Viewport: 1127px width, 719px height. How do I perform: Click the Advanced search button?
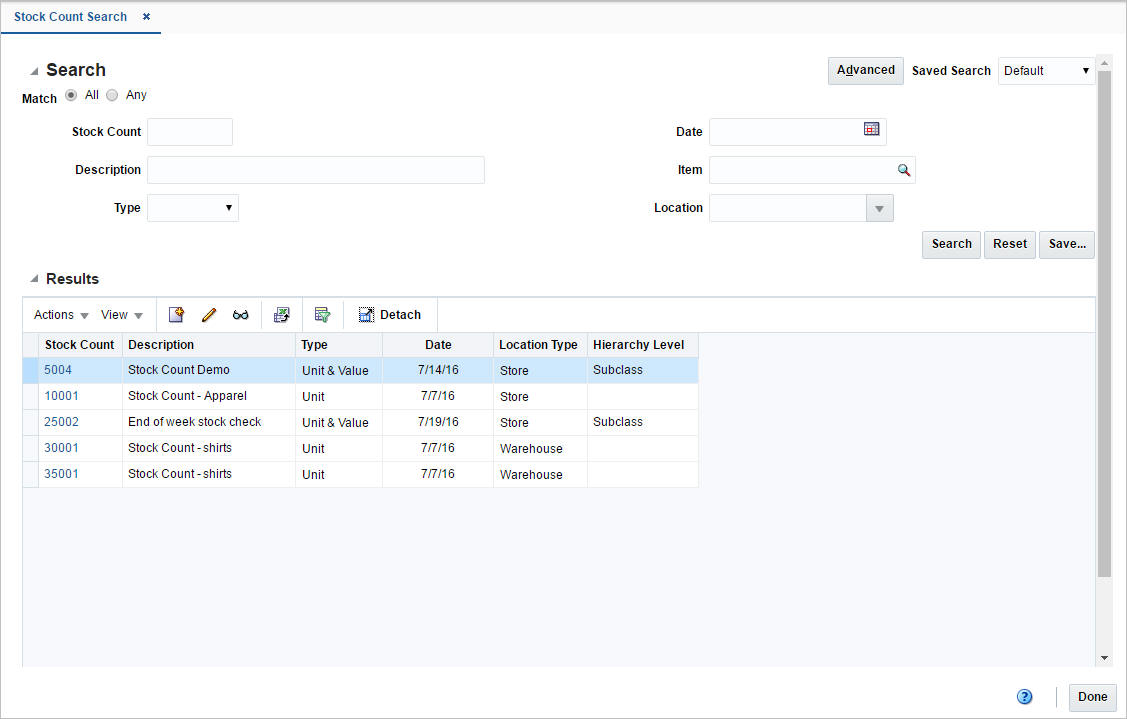coord(864,71)
